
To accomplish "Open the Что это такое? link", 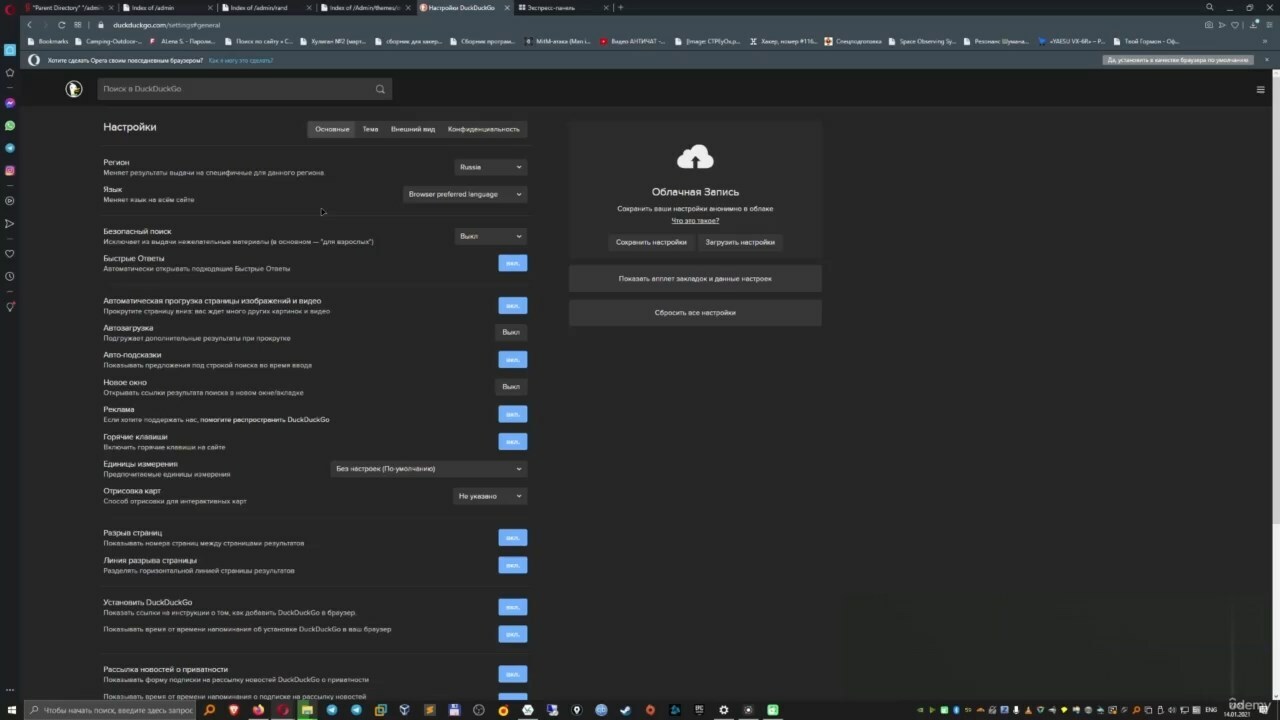I will (x=695, y=220).
